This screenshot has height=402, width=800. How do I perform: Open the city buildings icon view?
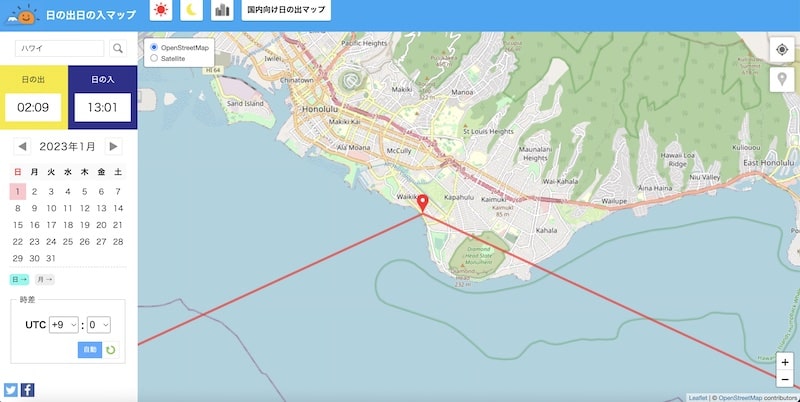[x=222, y=10]
